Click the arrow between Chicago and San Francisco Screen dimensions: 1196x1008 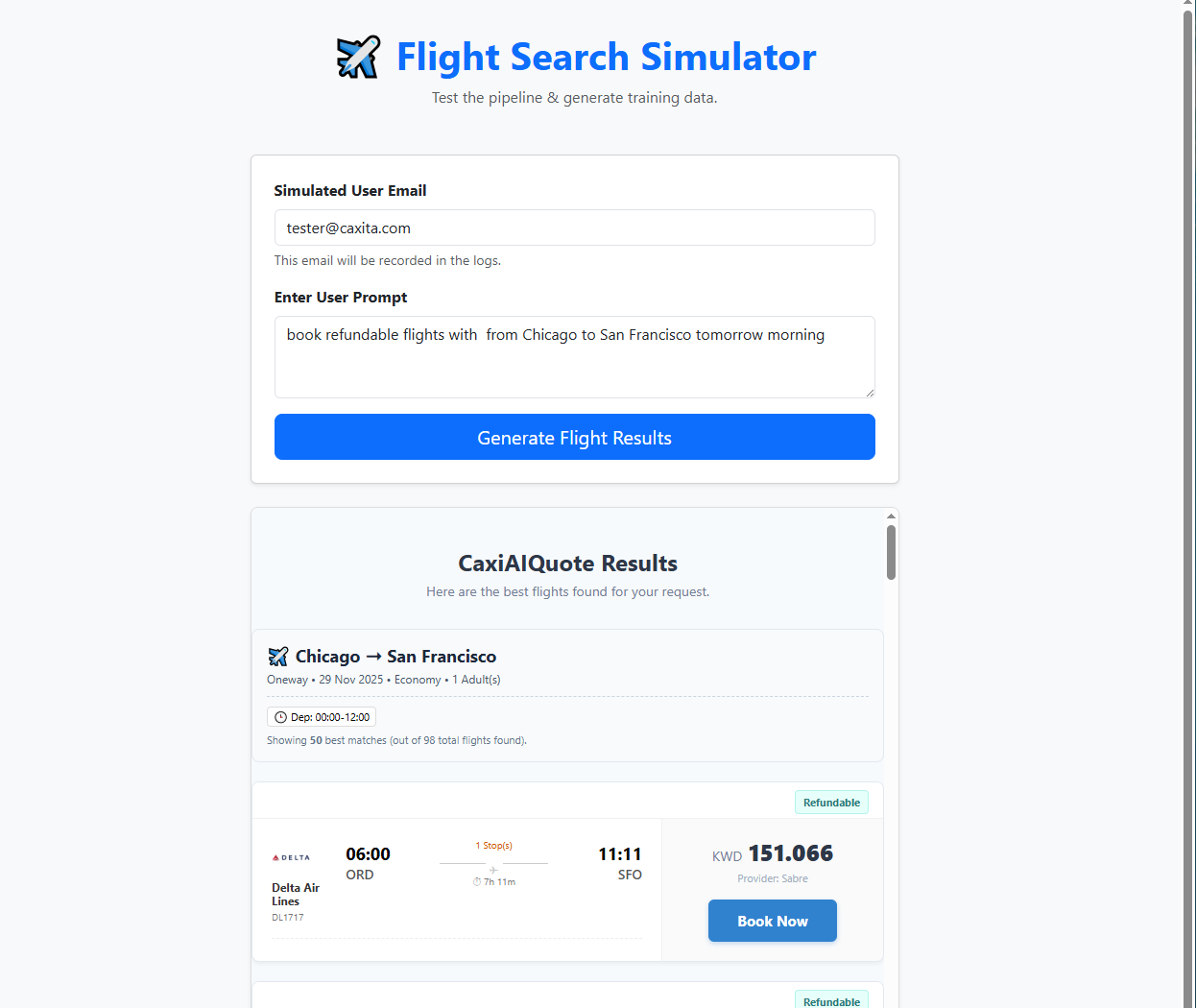point(373,657)
